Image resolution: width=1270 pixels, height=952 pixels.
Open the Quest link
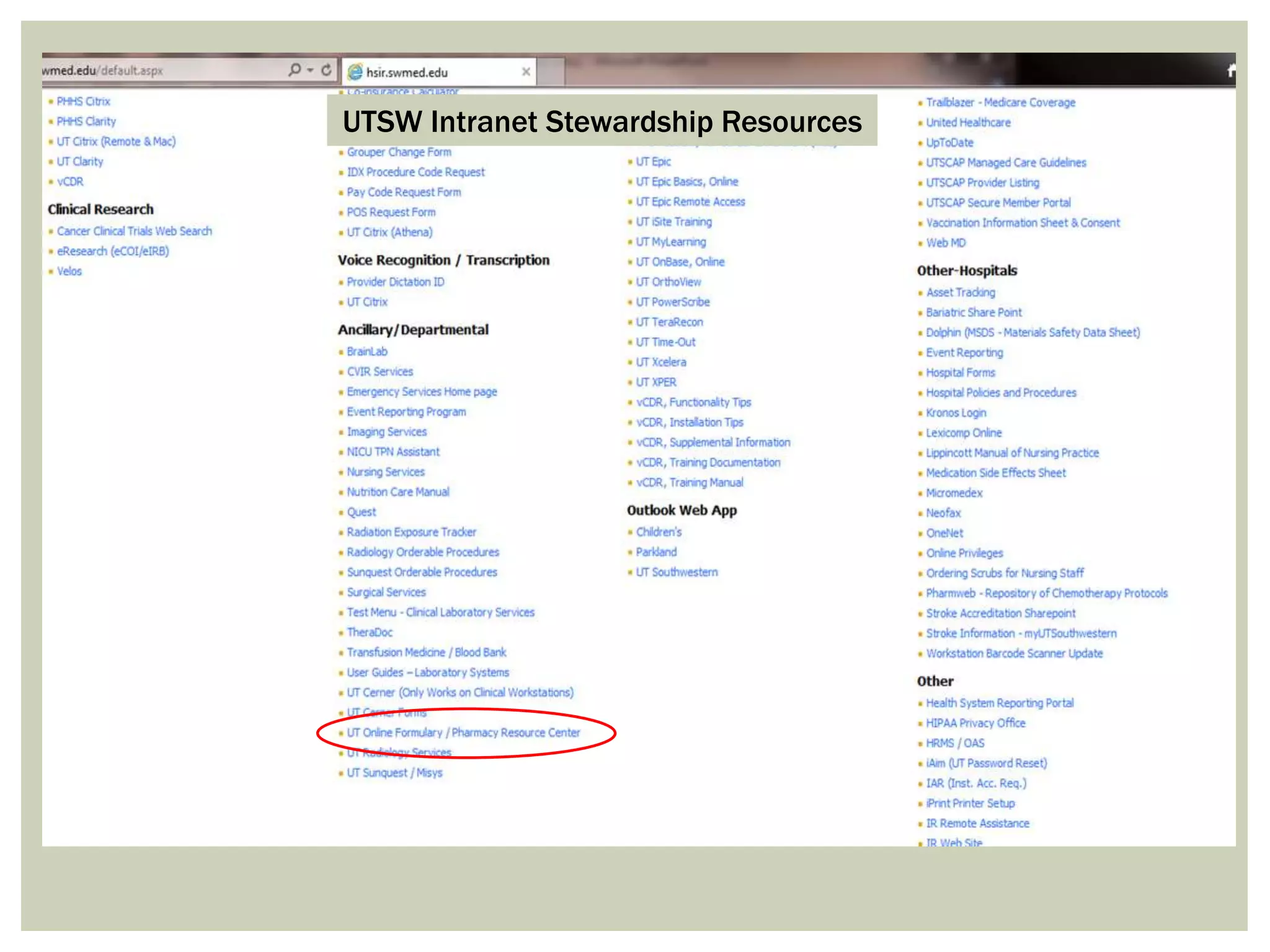point(362,512)
